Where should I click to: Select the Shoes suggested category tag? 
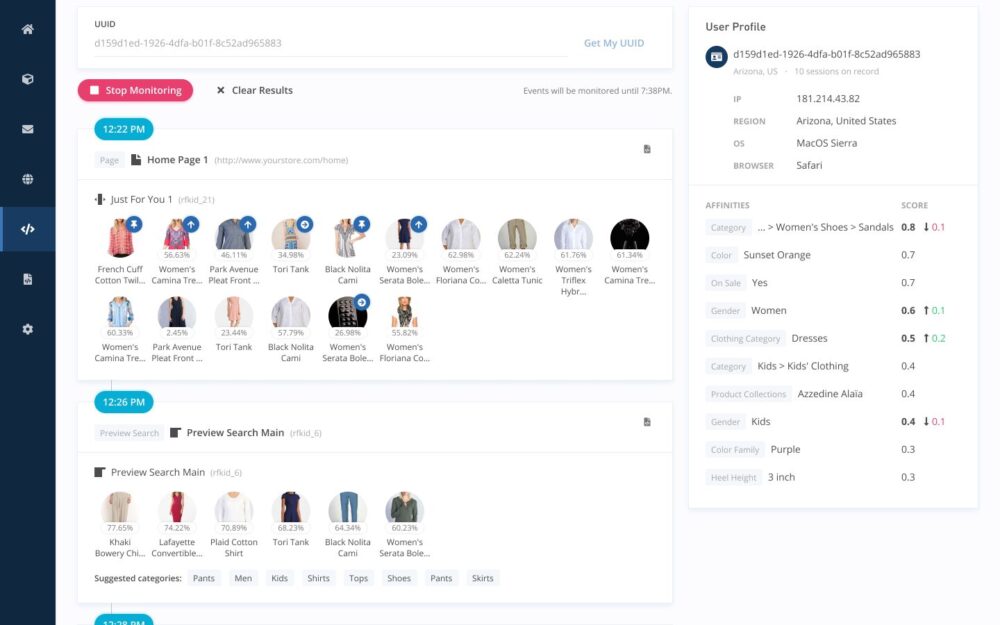398,578
